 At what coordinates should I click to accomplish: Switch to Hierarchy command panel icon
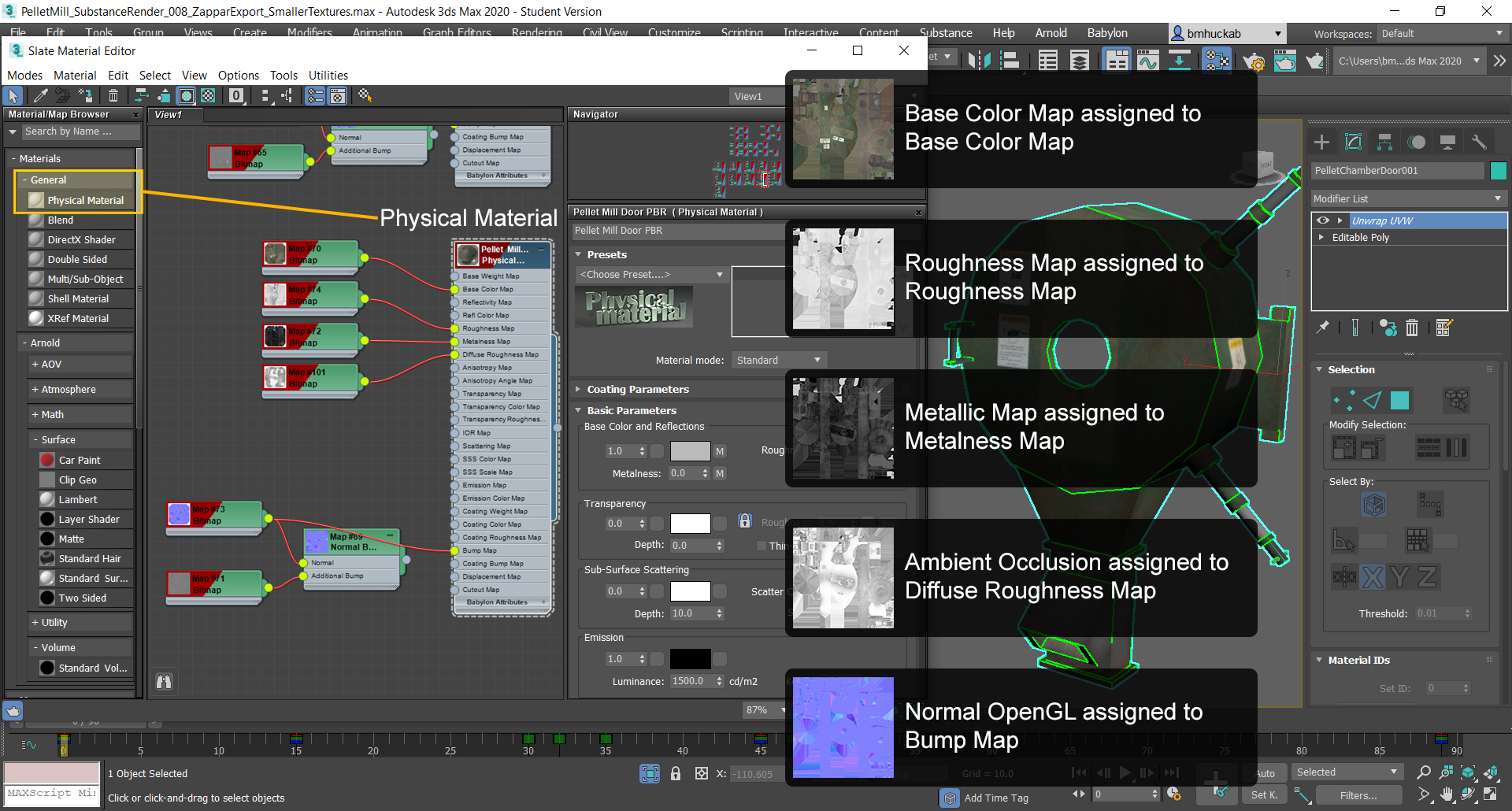[x=1385, y=142]
